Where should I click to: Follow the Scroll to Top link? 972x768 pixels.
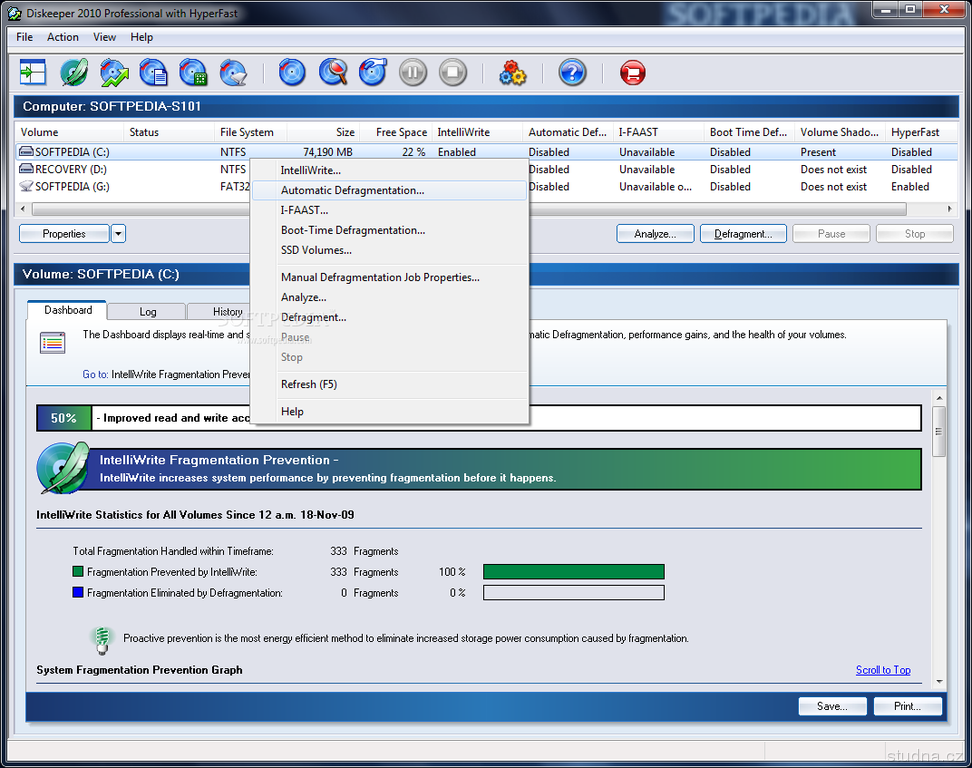point(882,670)
